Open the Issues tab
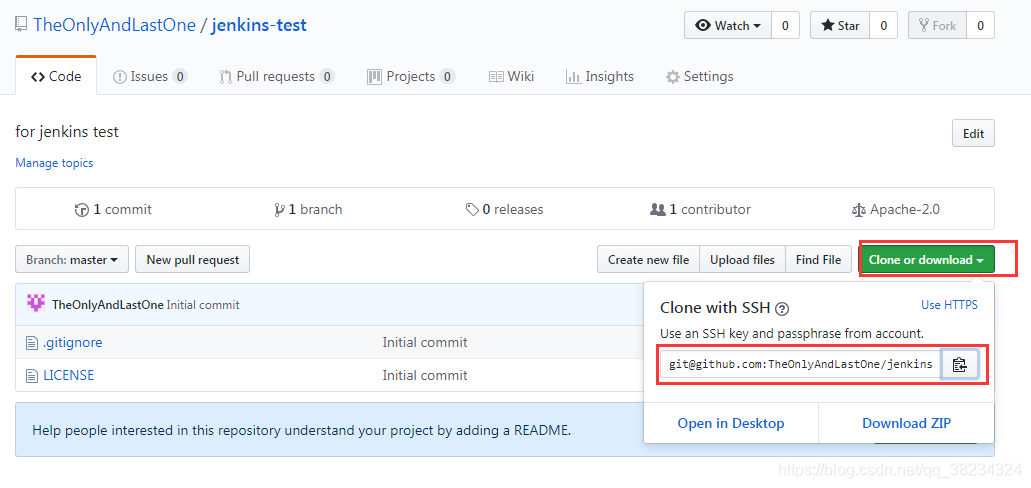 (x=151, y=77)
